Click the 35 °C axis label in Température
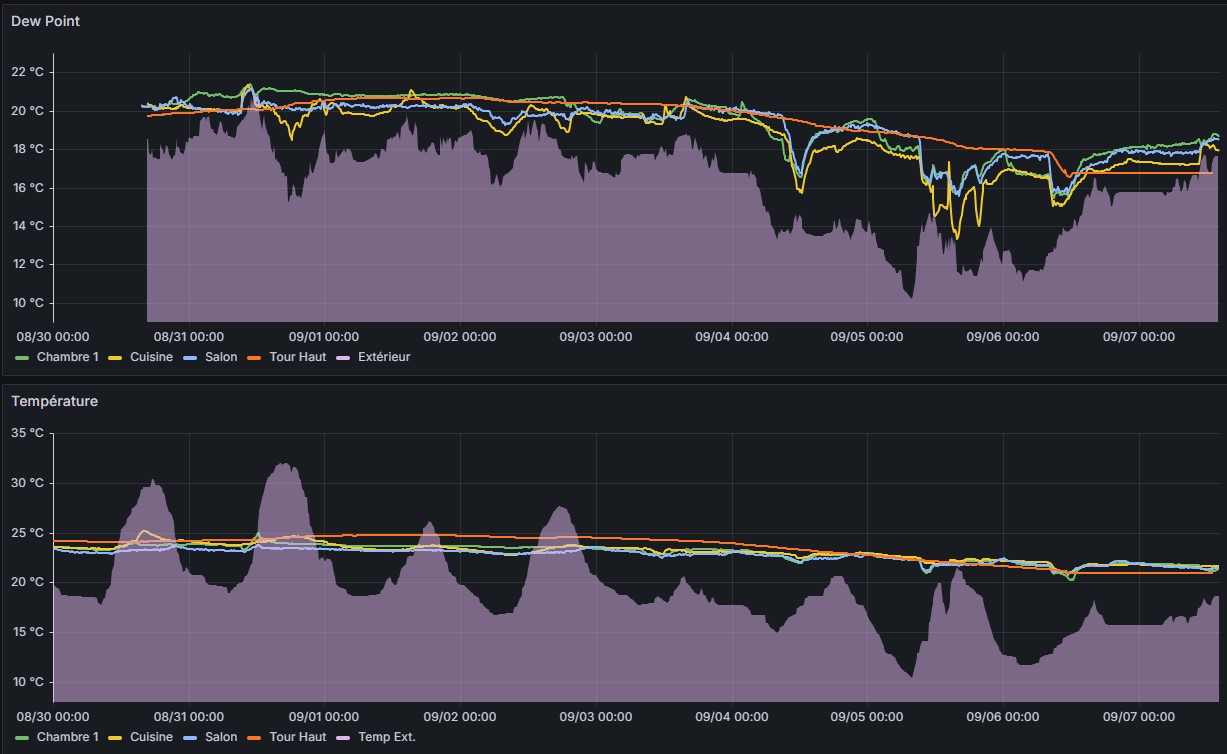This screenshot has width=1227, height=754. point(27,433)
